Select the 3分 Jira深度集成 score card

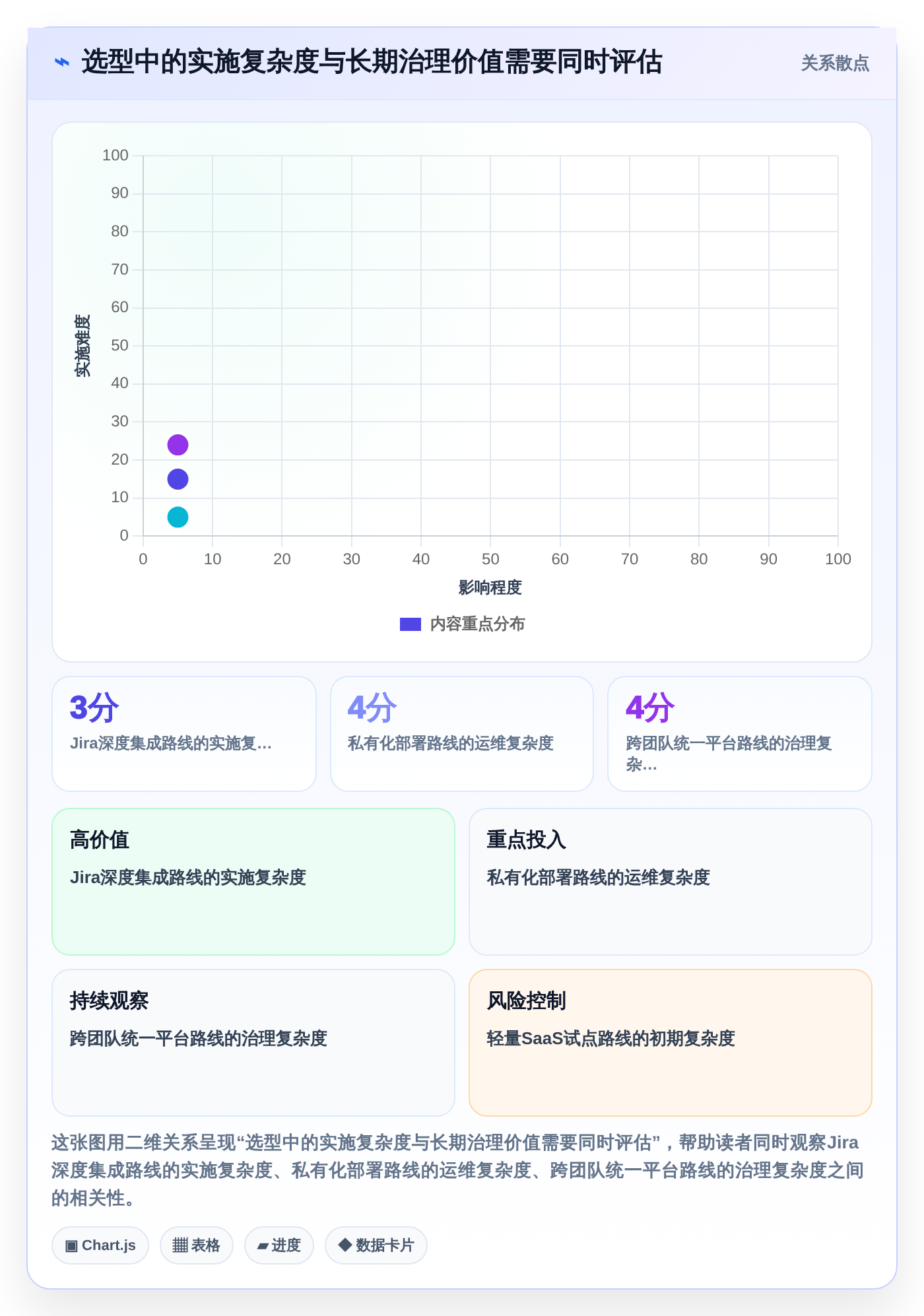[x=184, y=734]
